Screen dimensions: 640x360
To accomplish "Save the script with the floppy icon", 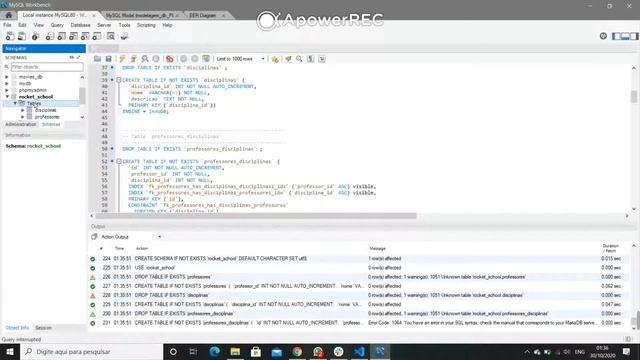I will [x=109, y=59].
